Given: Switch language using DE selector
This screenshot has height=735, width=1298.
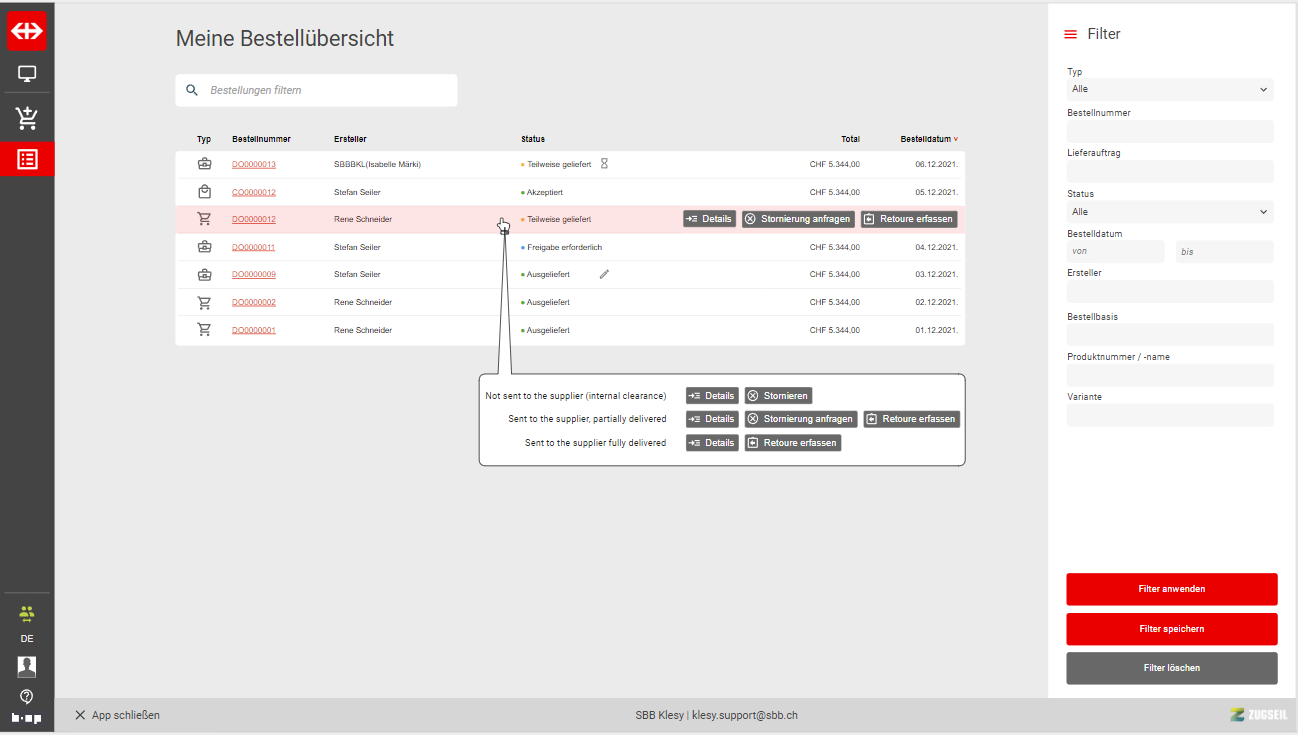Looking at the screenshot, I should point(27,638).
